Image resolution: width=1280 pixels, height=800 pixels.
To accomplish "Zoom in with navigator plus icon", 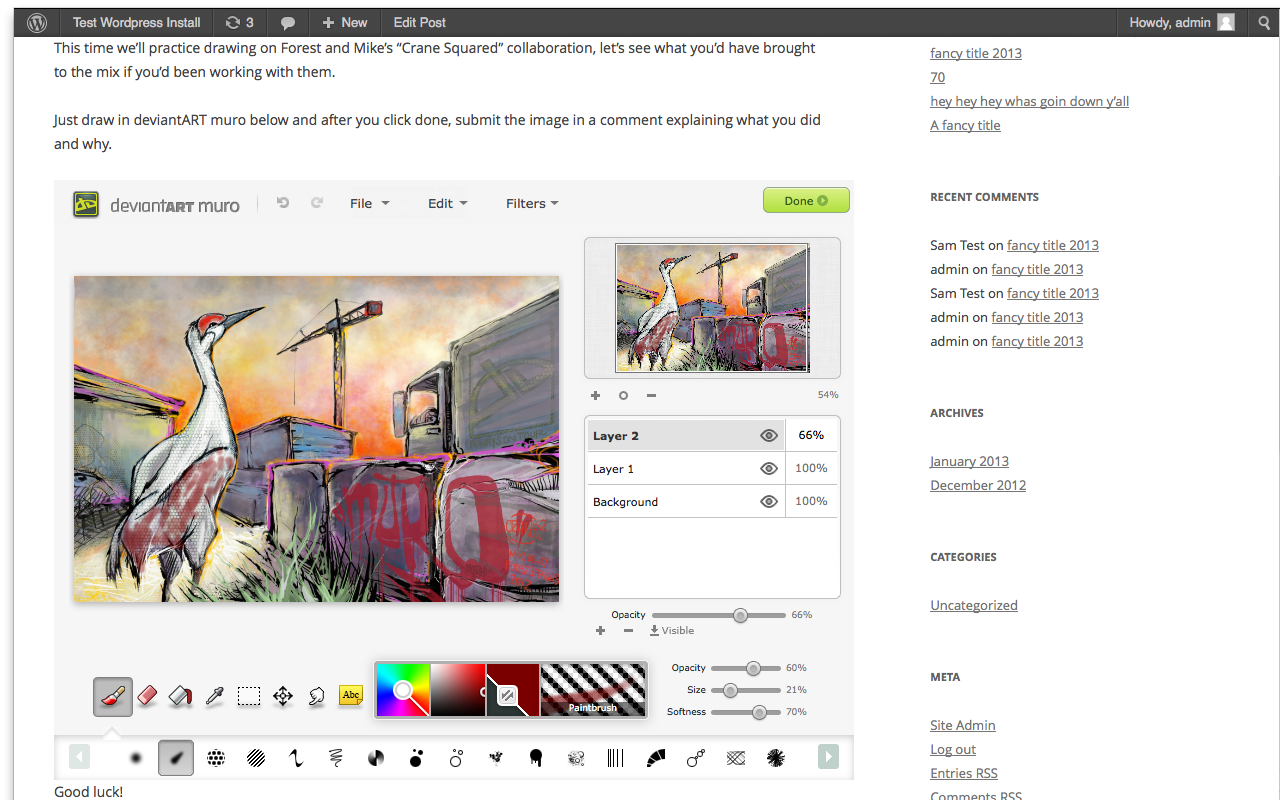I will point(595,395).
